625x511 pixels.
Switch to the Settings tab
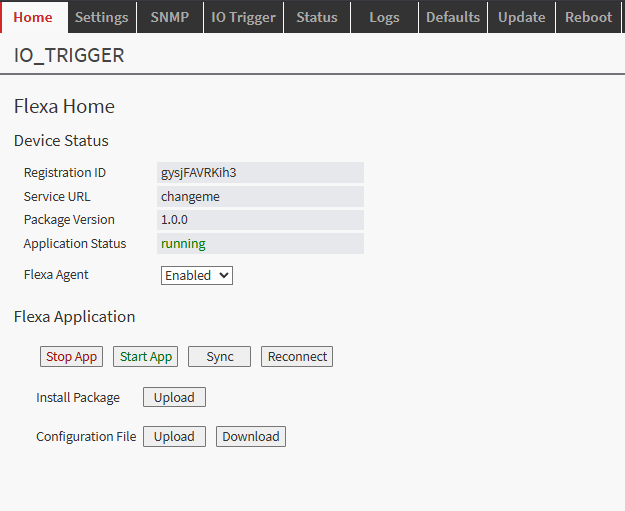click(x=101, y=17)
